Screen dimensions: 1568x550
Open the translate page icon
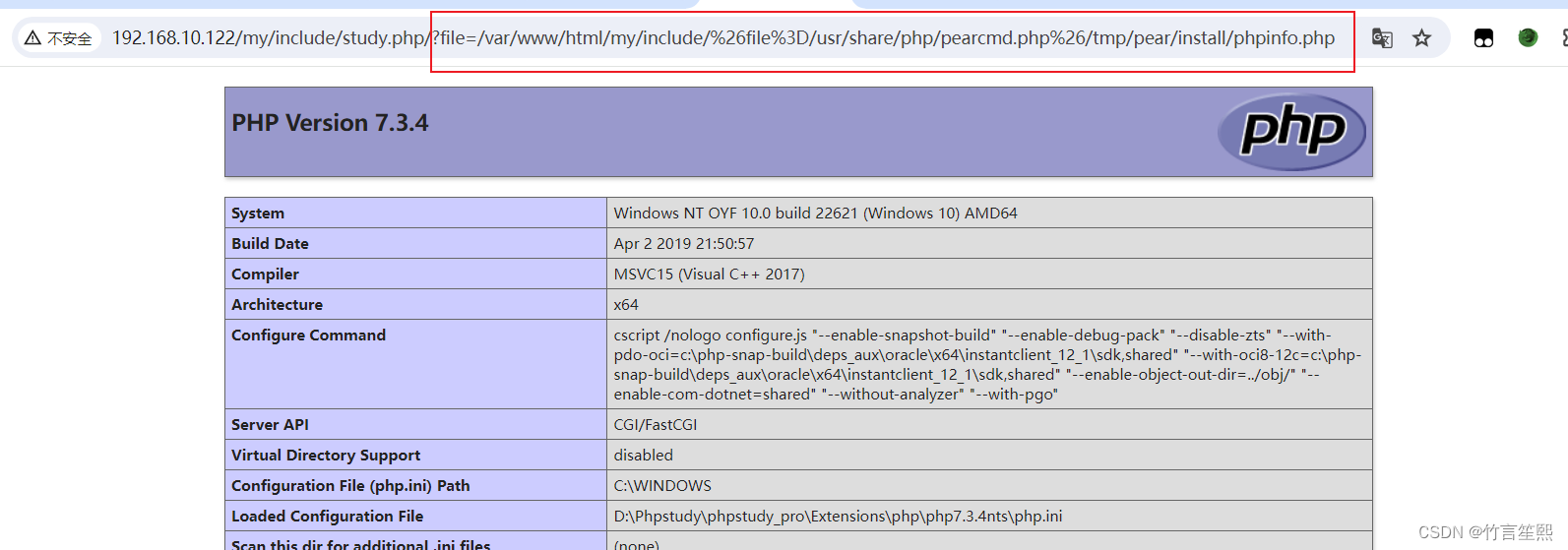pos(1382,38)
